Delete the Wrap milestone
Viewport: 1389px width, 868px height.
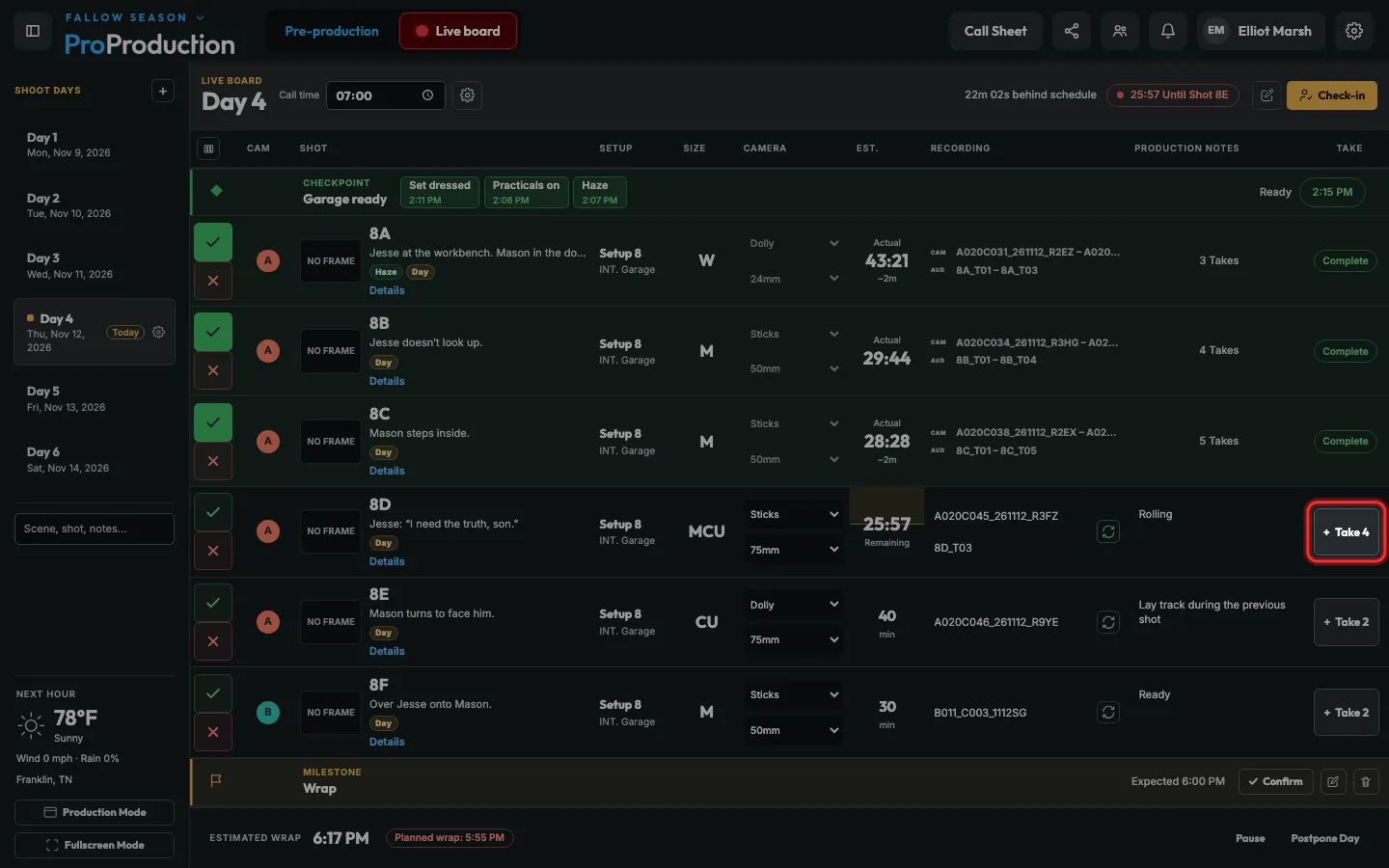coord(1366,782)
